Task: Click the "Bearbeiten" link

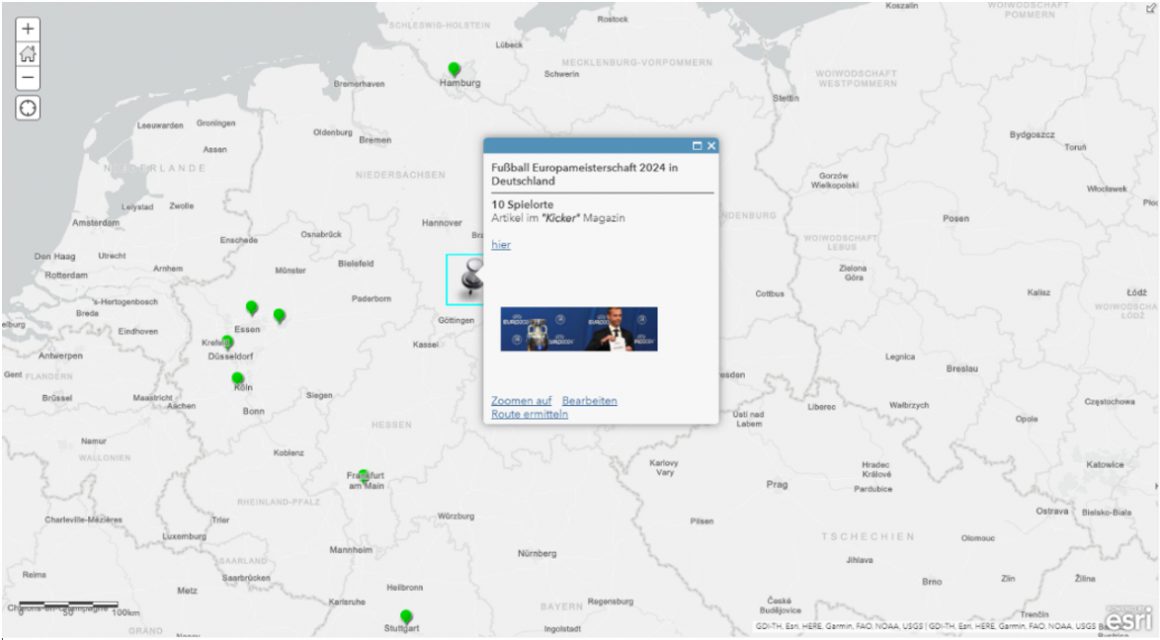Action: pos(589,401)
